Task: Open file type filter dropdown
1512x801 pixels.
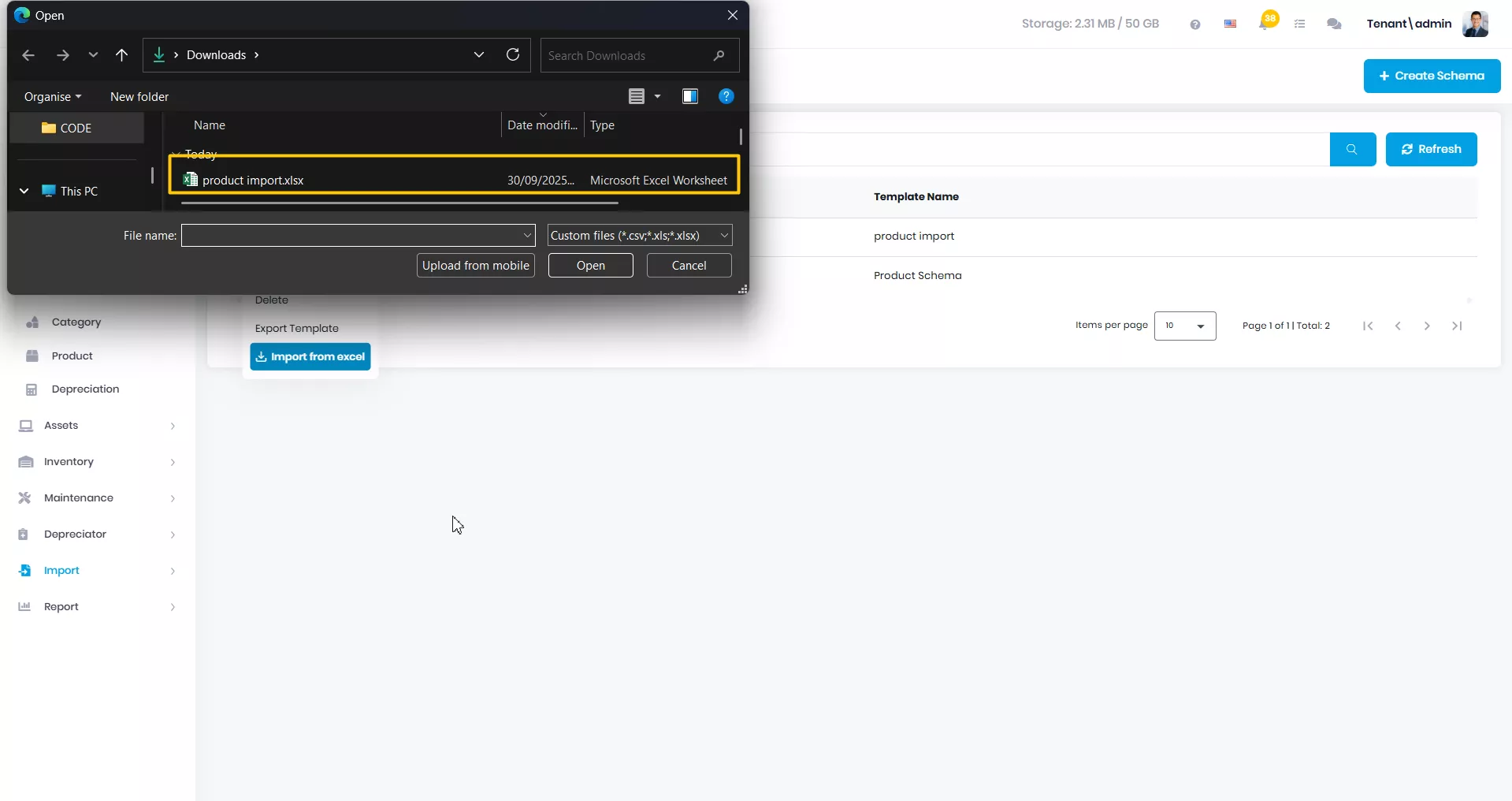Action: [x=640, y=235]
